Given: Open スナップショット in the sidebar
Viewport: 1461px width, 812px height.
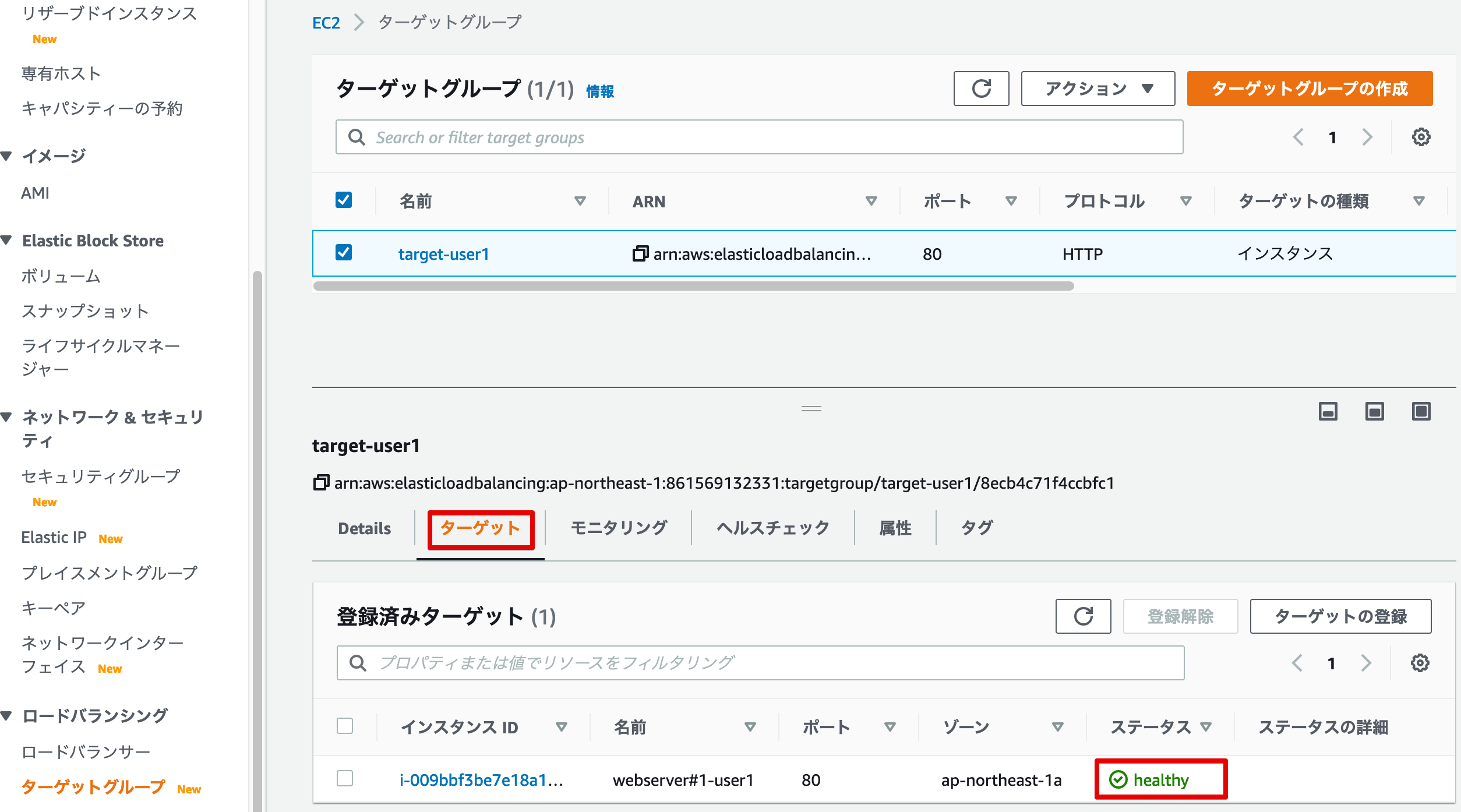Looking at the screenshot, I should 84,311.
